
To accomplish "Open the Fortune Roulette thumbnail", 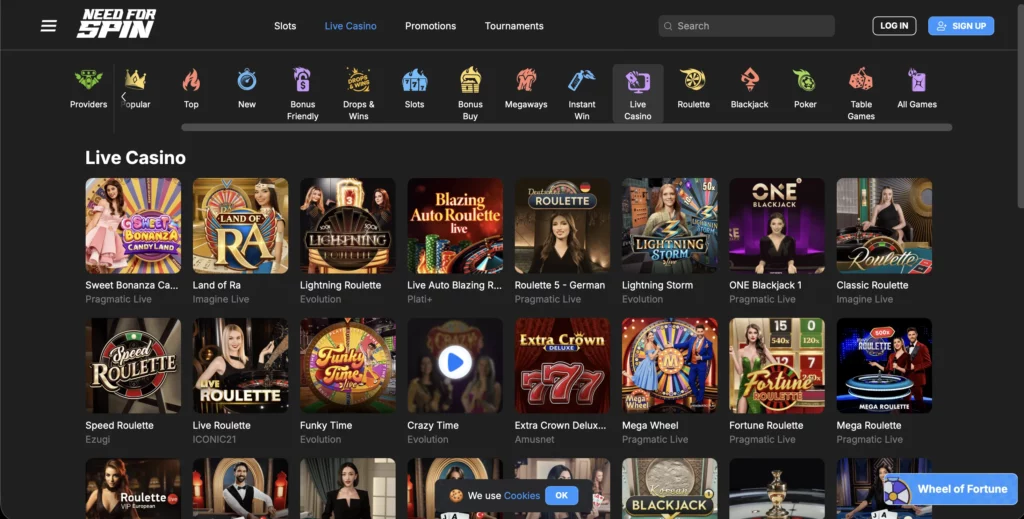I will coord(777,366).
